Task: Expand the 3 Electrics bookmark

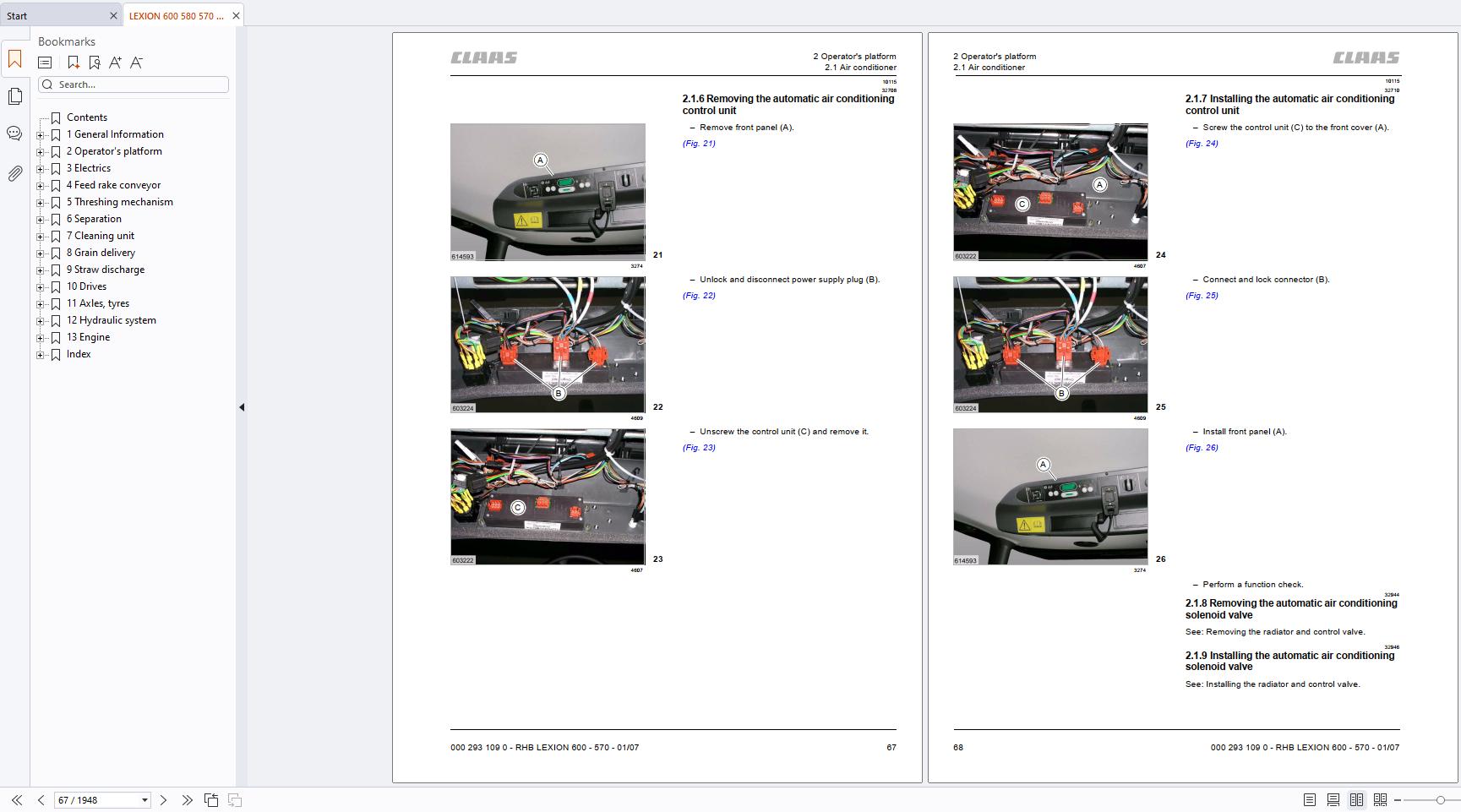Action: tap(40, 168)
